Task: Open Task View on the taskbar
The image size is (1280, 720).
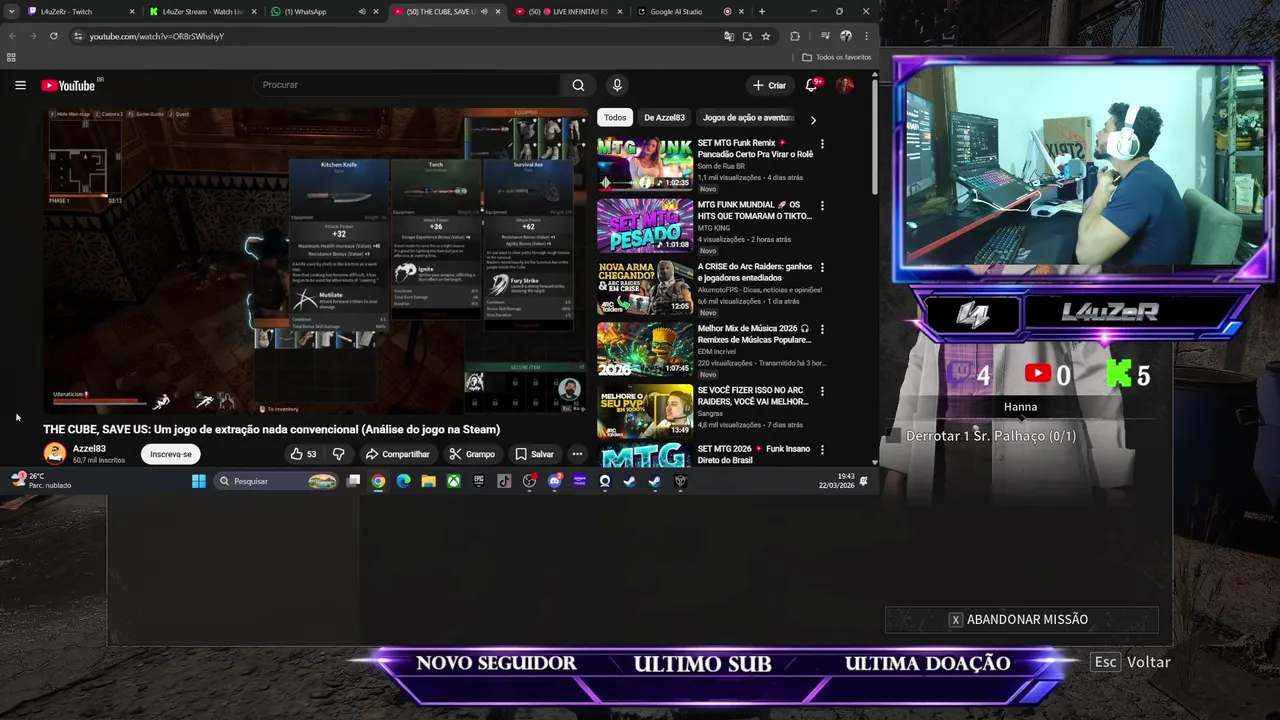Action: [x=353, y=481]
